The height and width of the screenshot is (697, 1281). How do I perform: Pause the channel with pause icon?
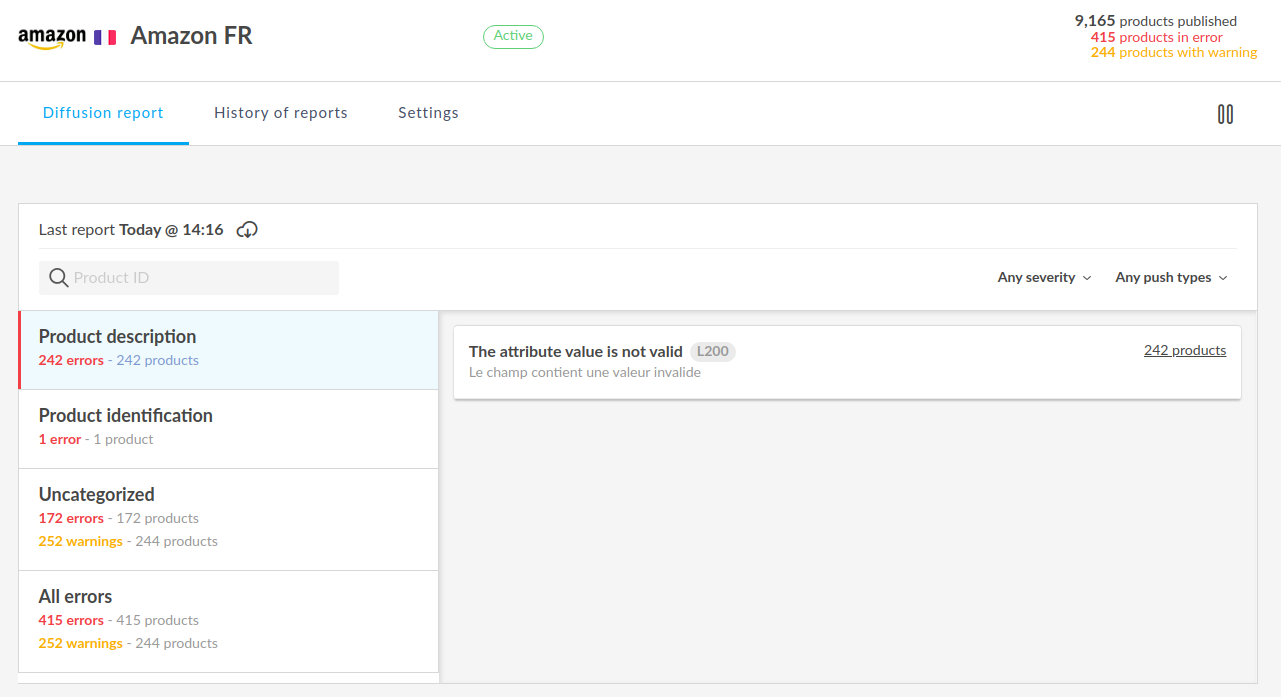tap(1225, 114)
